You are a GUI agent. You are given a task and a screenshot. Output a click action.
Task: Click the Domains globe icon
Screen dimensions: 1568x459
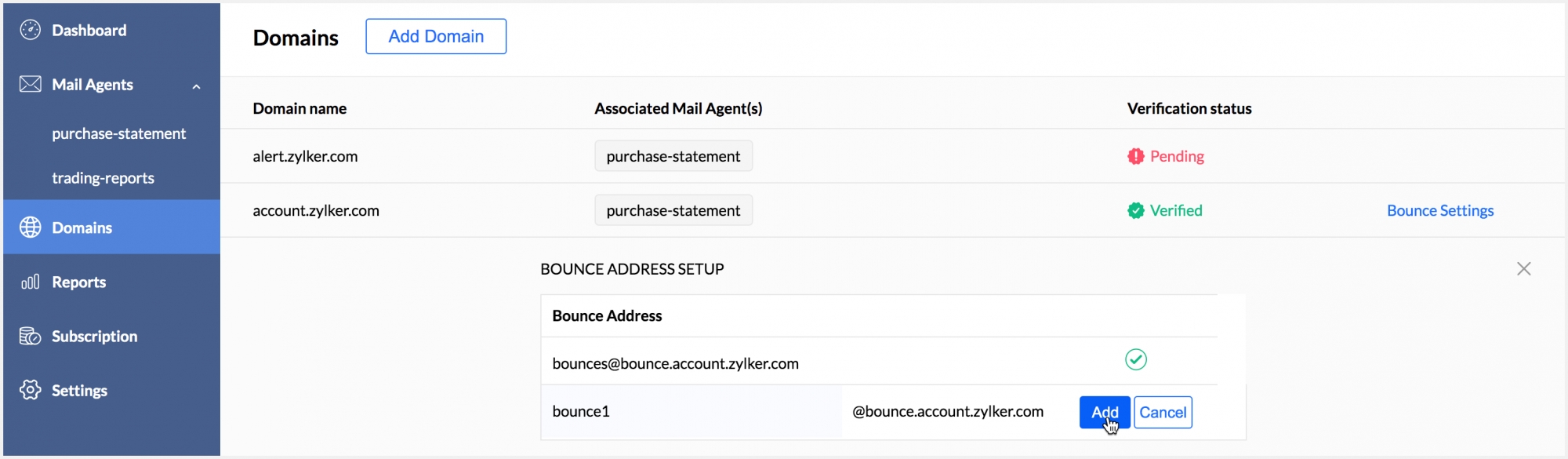pyautogui.click(x=30, y=228)
